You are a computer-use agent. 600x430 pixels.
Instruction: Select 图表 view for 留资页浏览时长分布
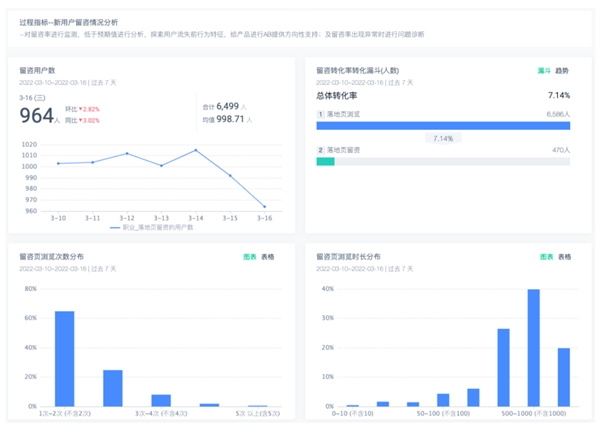tap(545, 257)
